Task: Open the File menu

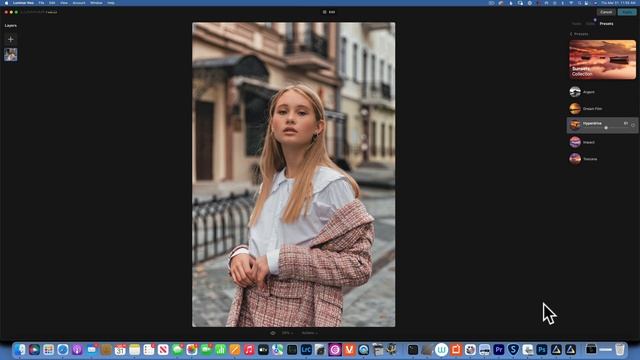Action: (41, 3)
